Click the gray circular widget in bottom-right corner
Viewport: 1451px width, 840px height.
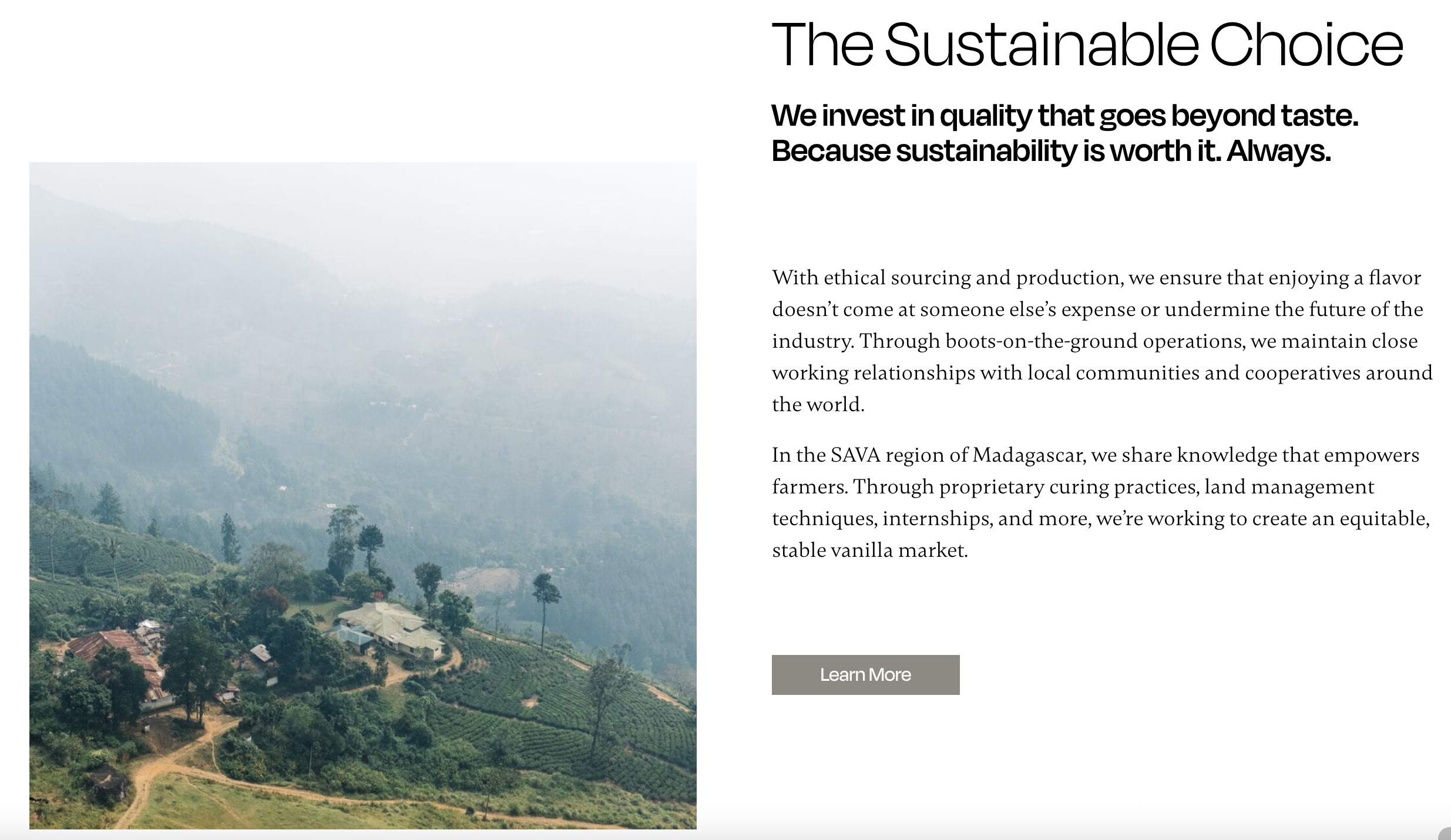(x=1446, y=834)
